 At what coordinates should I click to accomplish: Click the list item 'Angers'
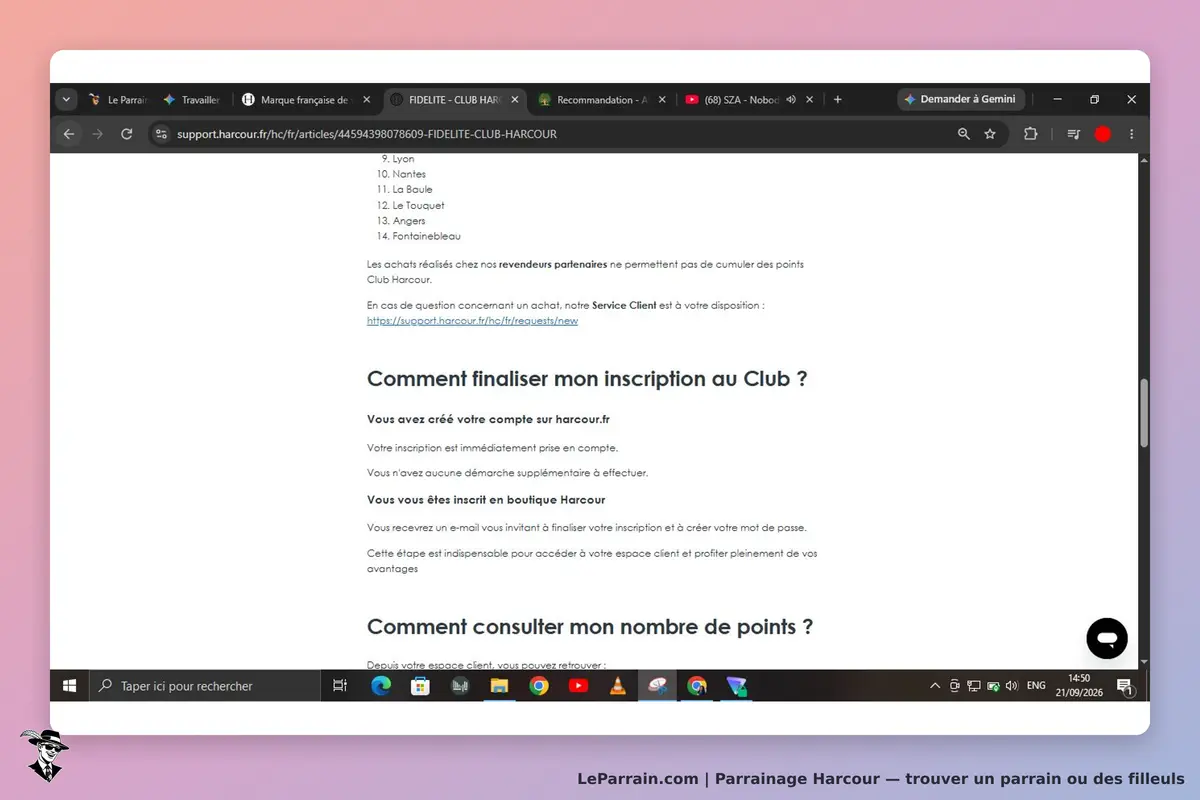click(409, 220)
